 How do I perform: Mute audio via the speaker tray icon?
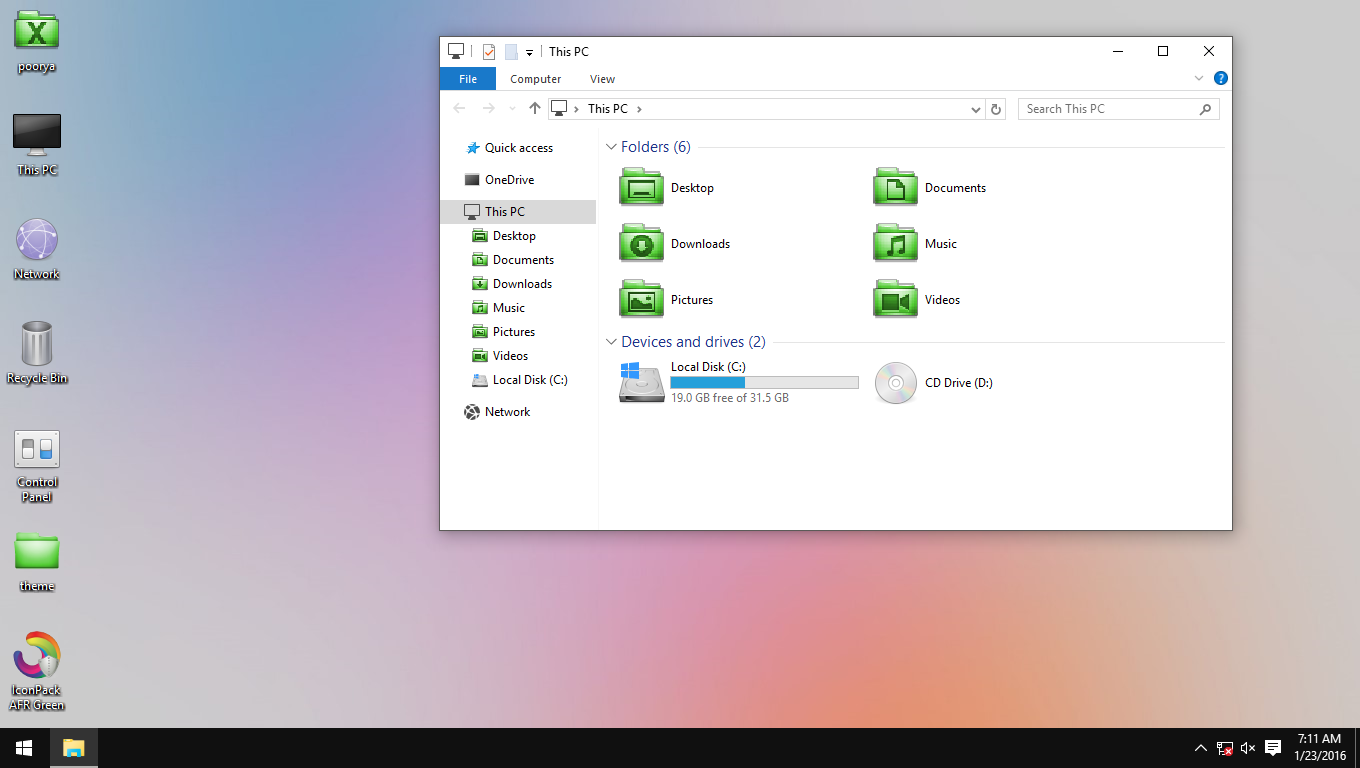pyautogui.click(x=1247, y=748)
